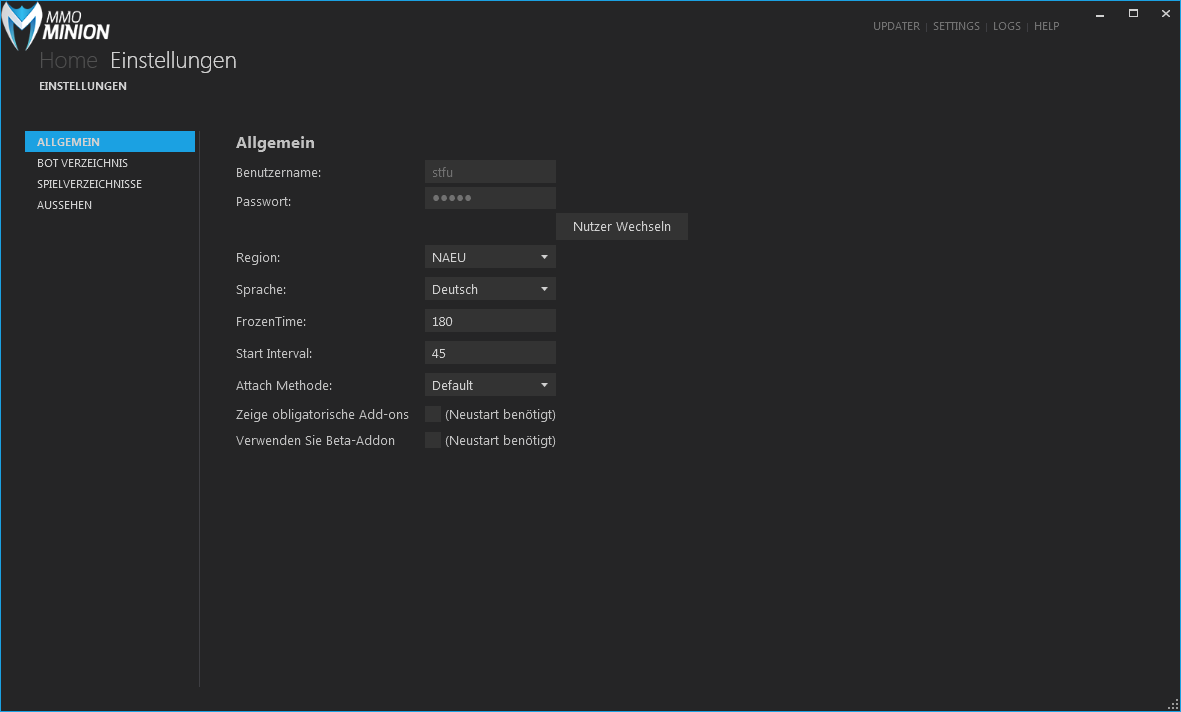Open the Sprache dropdown set to Deutsch

(x=490, y=289)
